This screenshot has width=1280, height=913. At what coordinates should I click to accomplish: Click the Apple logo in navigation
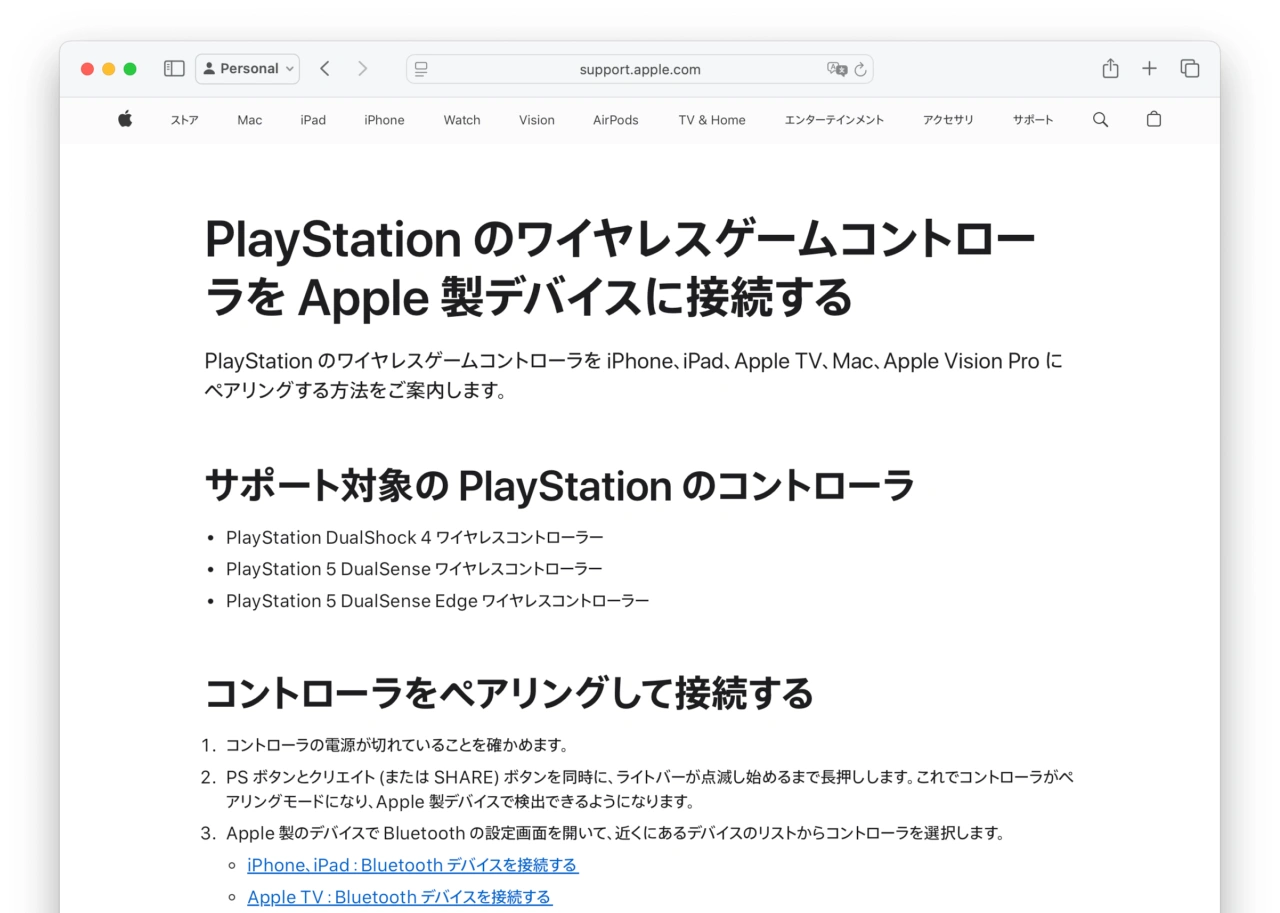[125, 120]
